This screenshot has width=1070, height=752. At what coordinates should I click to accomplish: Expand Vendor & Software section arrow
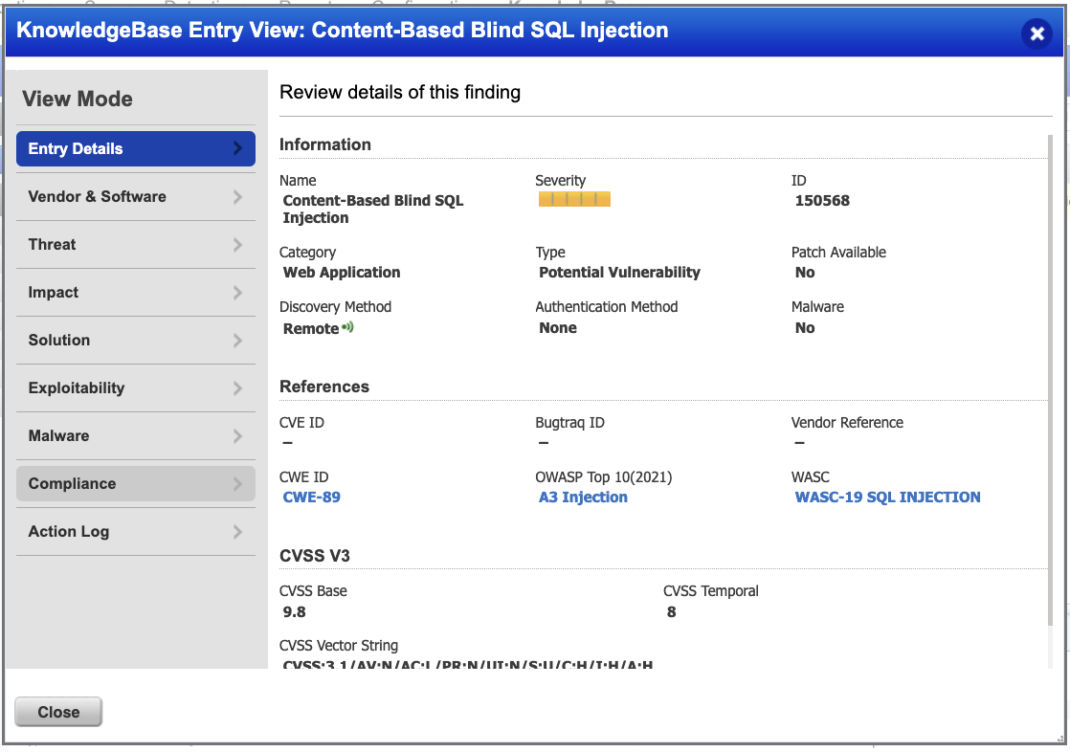coord(237,196)
